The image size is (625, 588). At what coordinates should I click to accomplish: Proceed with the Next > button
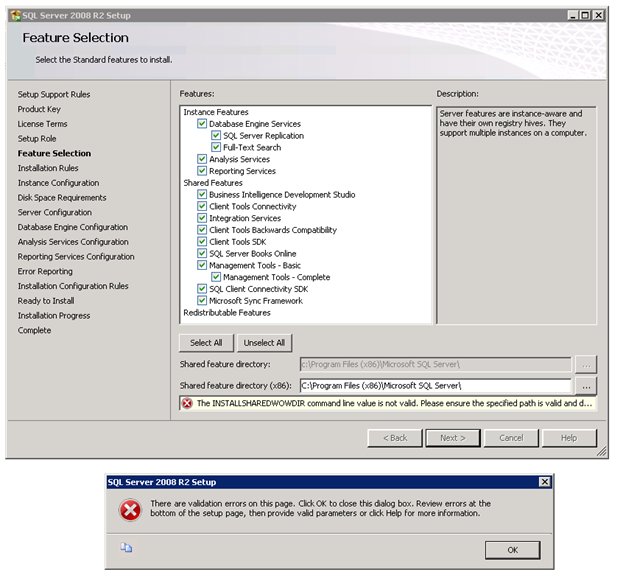(453, 438)
